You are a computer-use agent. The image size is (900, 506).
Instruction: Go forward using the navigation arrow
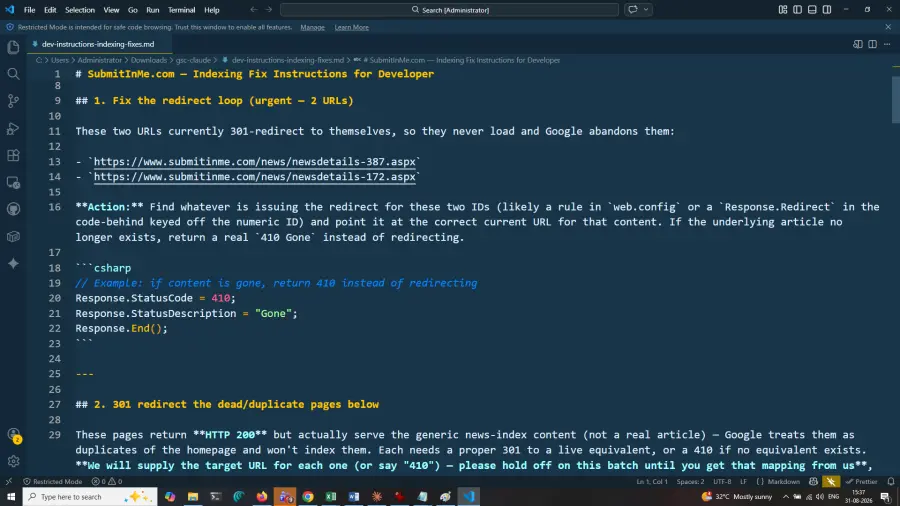tap(269, 10)
